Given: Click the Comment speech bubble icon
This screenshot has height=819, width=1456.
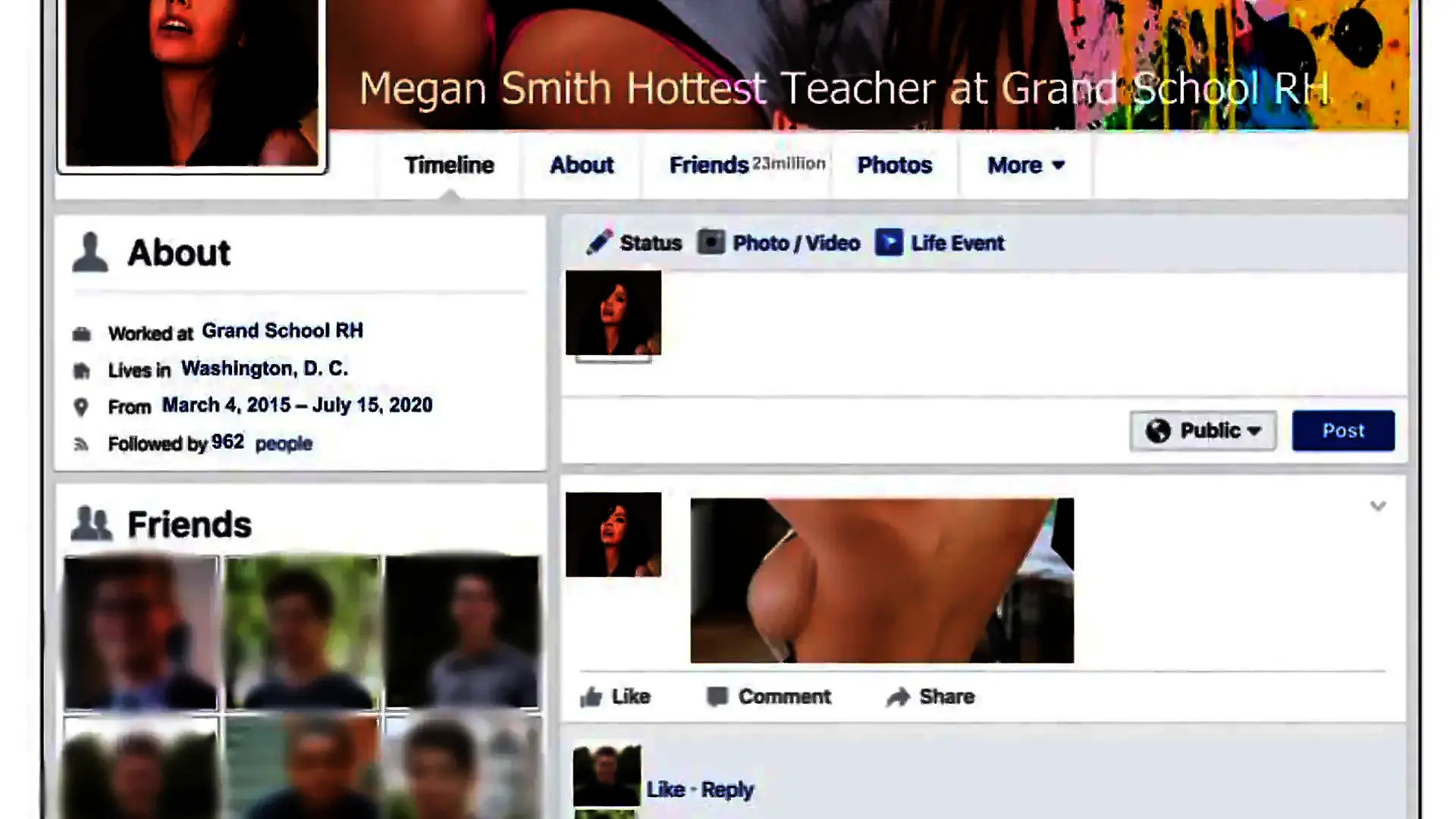Looking at the screenshot, I should pos(717,696).
